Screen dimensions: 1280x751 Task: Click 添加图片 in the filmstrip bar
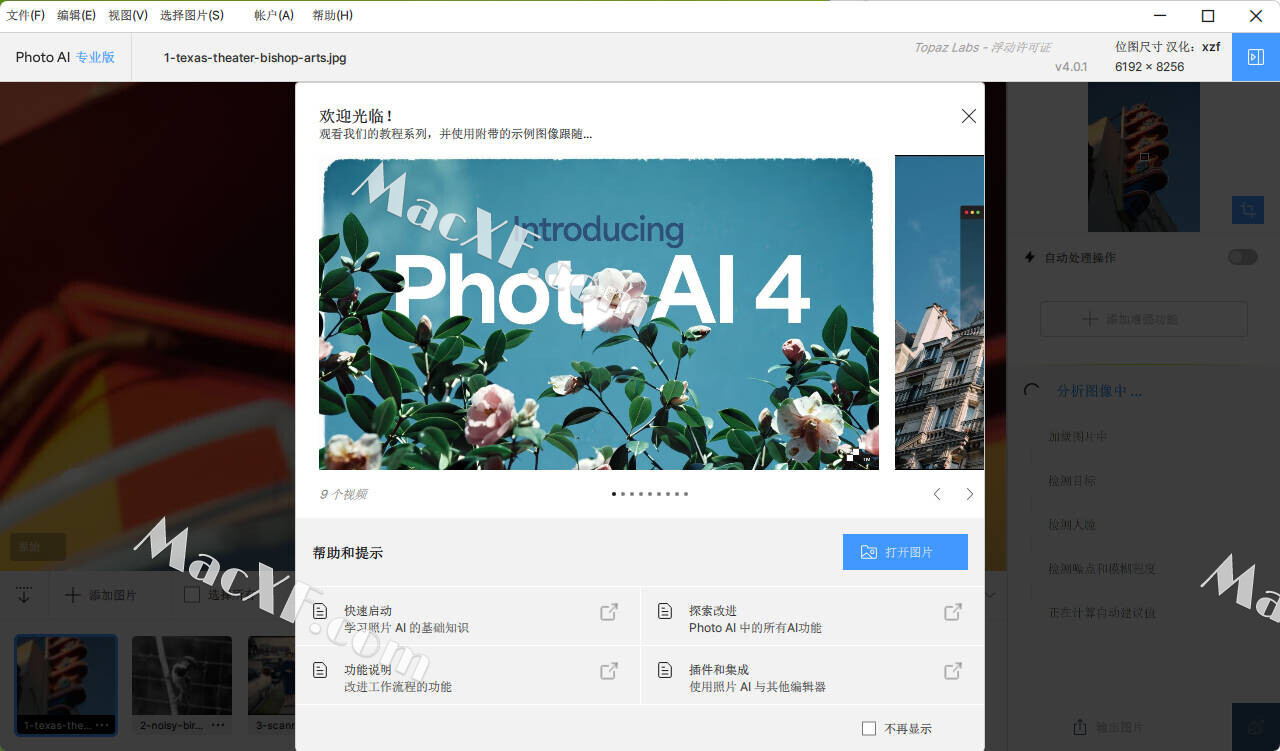coord(101,595)
